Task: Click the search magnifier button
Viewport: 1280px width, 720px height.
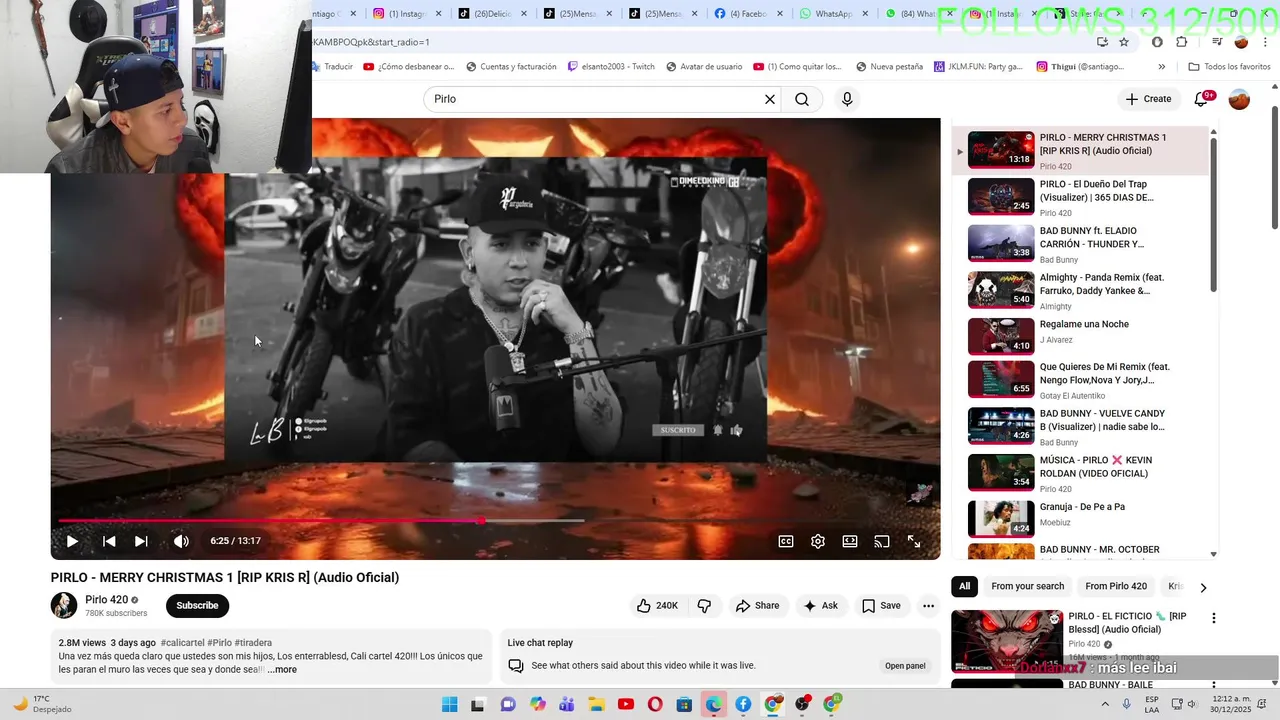Action: click(802, 99)
